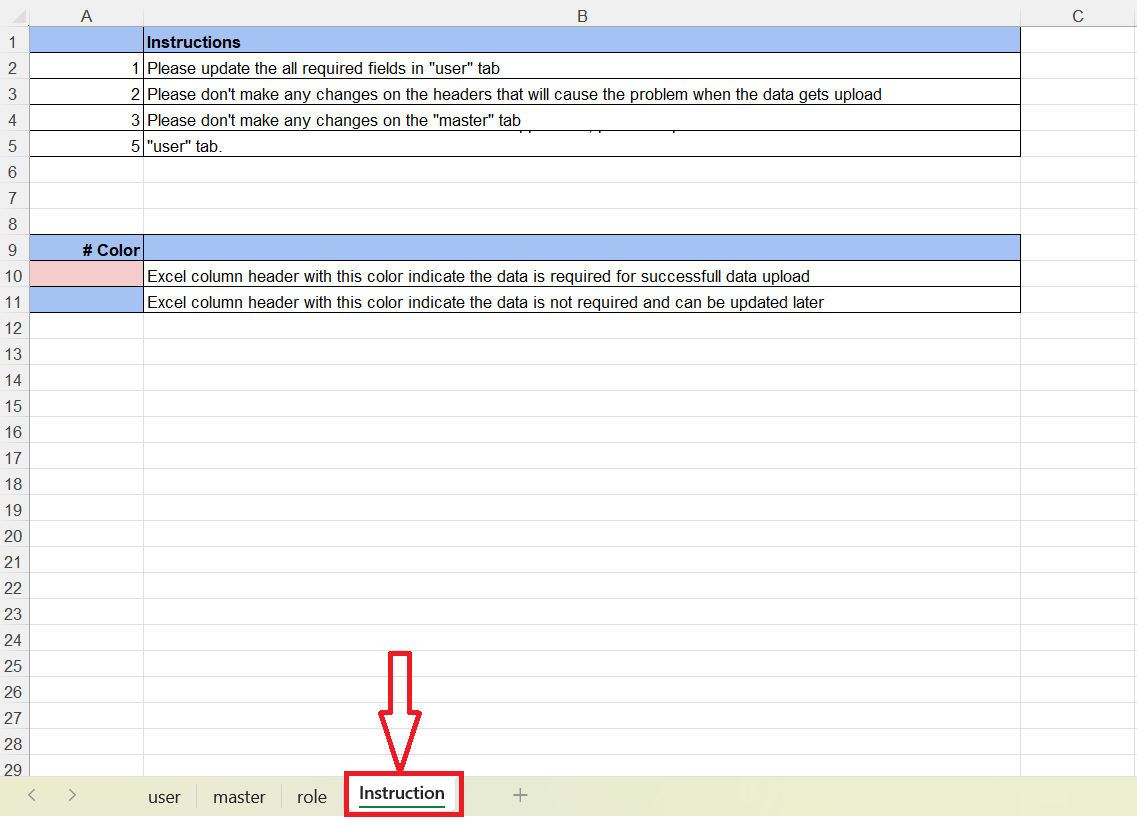Select column A header
This screenshot has width=1137, height=825.
(86, 16)
